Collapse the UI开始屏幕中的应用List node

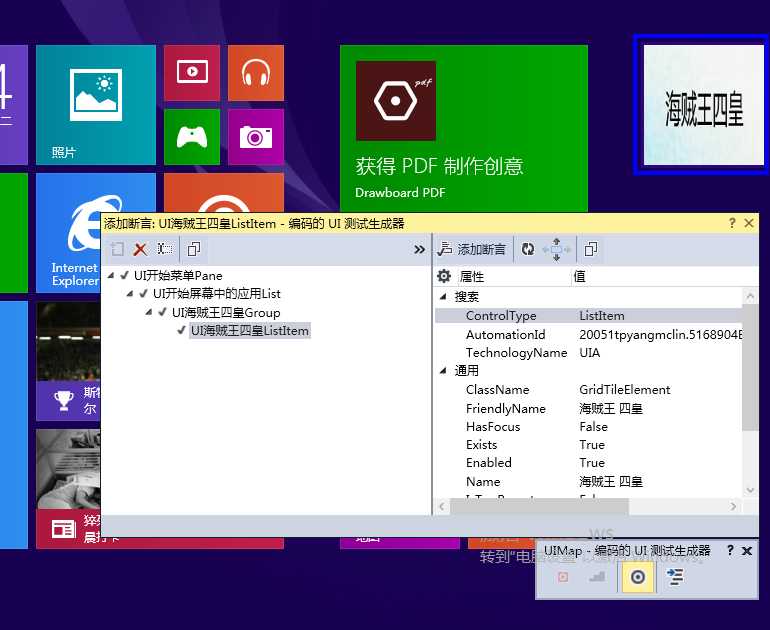(x=130, y=294)
